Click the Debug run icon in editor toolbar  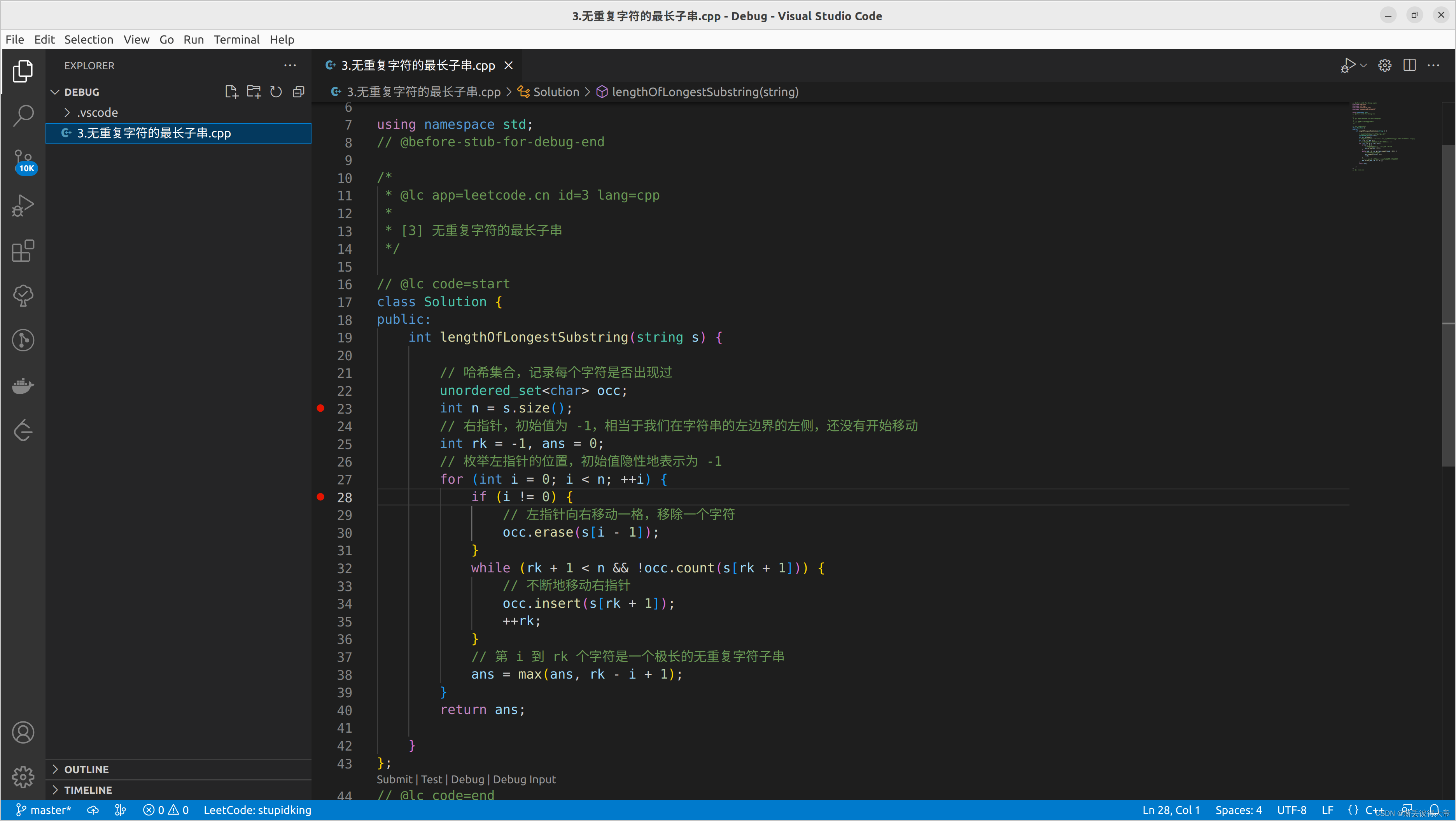coord(1347,66)
